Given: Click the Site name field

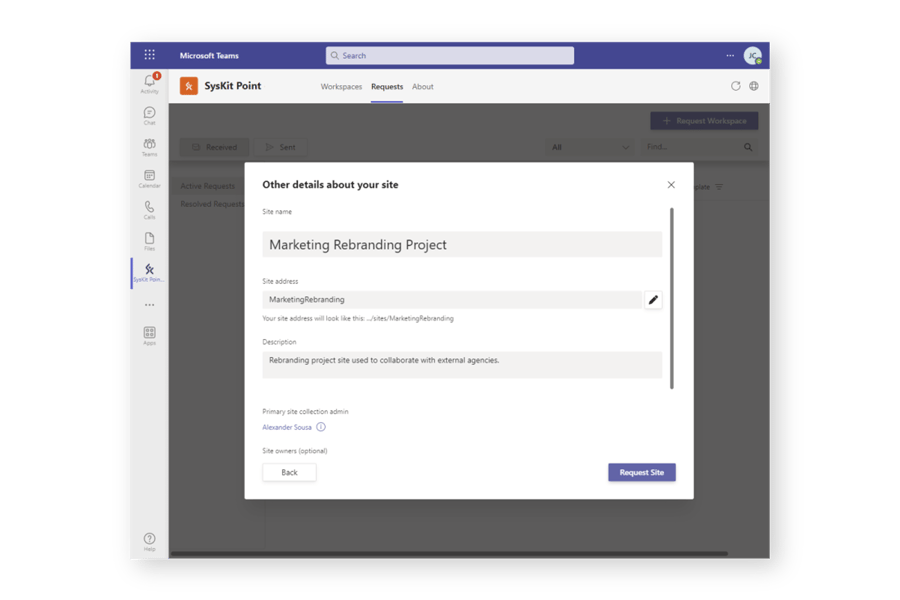Looking at the screenshot, I should (x=462, y=245).
